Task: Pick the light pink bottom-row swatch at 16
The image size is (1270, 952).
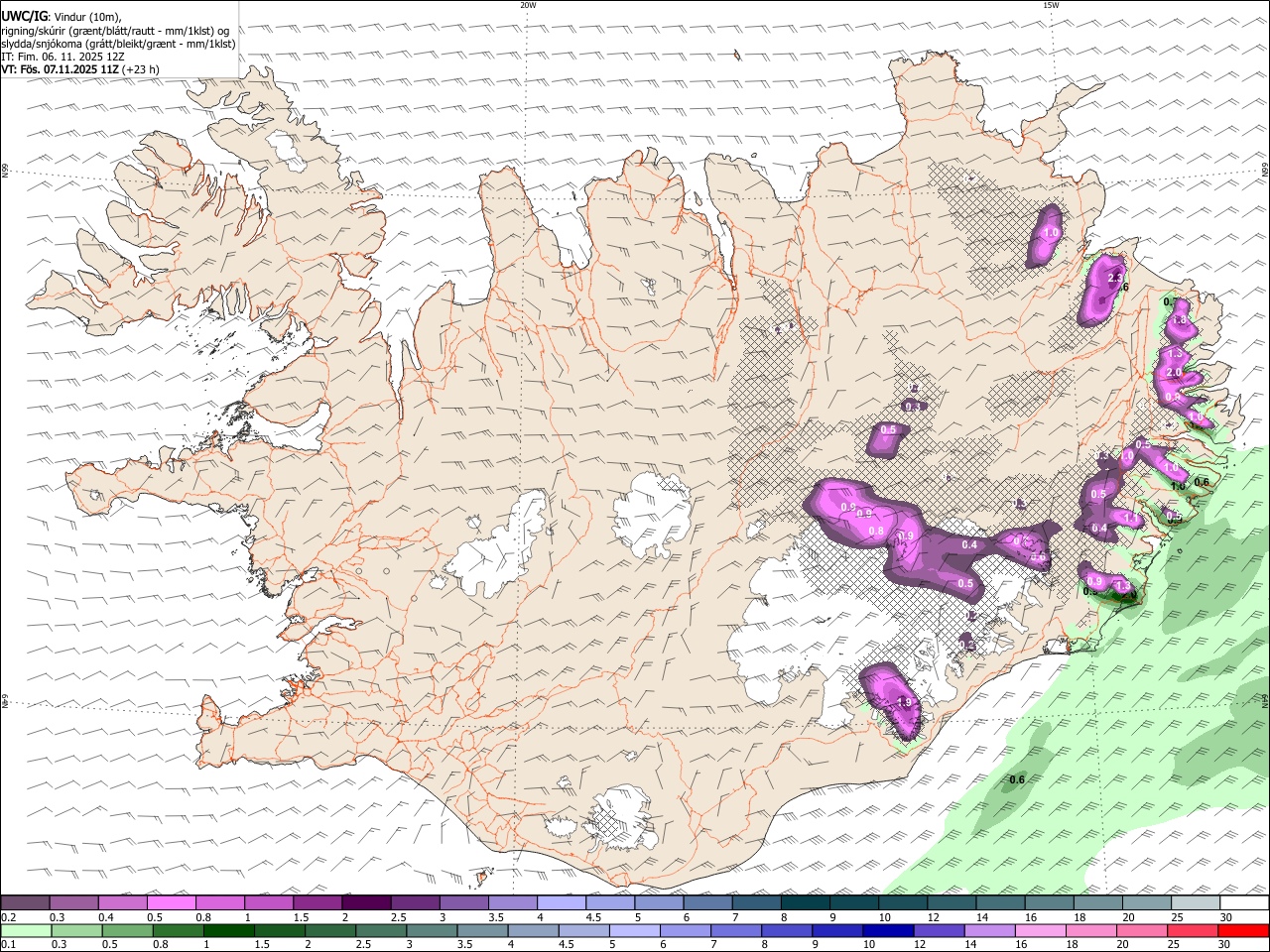Action: click(x=1039, y=931)
